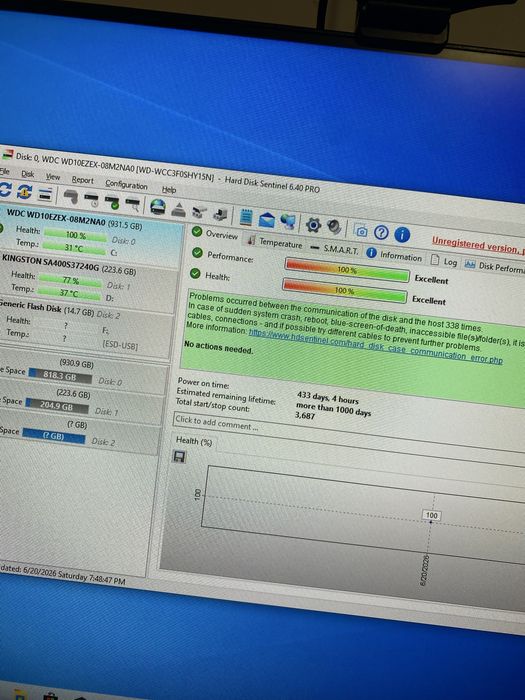This screenshot has width=525, height=700.
Task: Click the WDC disk green Health 100 % bar
Action: [x=75, y=235]
